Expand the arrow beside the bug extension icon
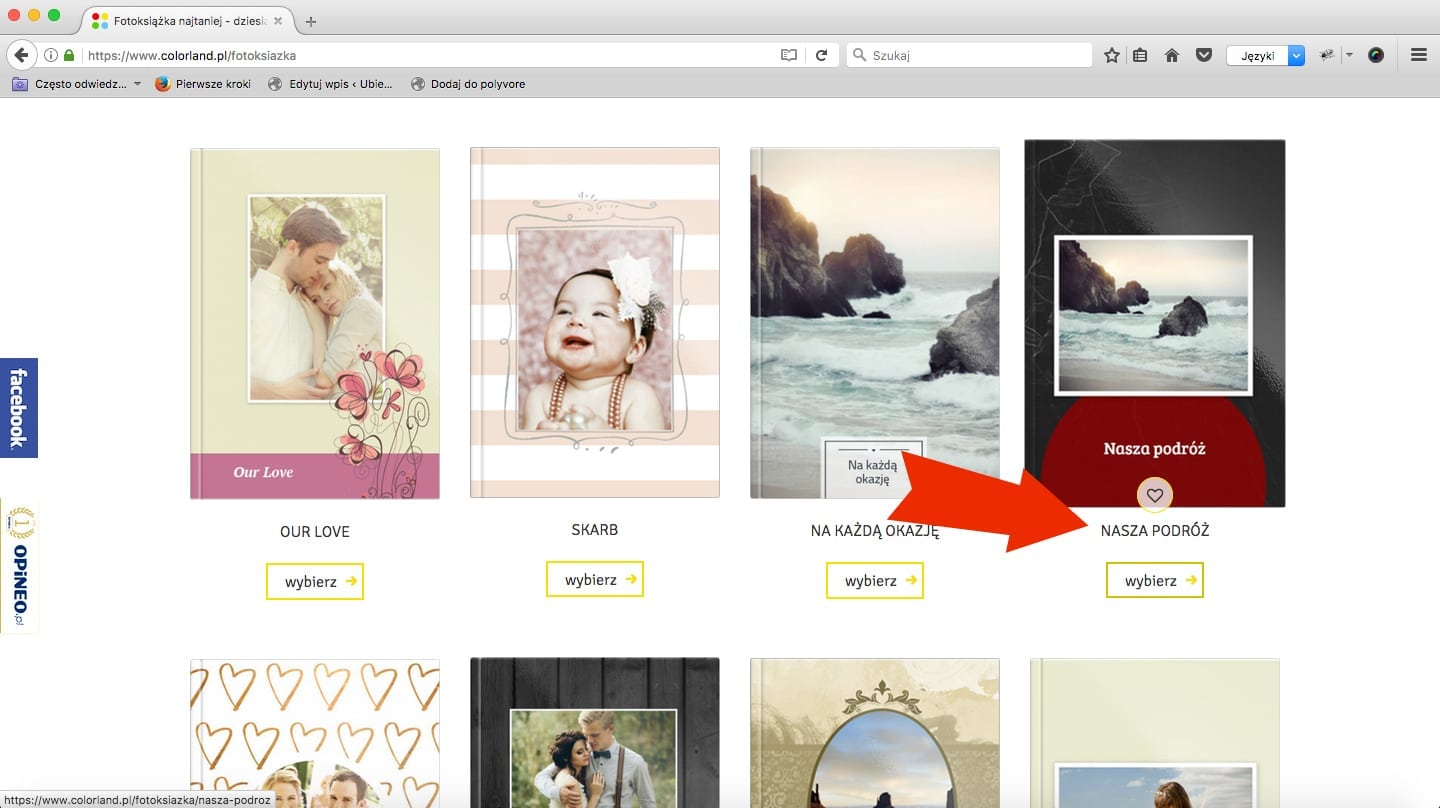The width and height of the screenshot is (1440, 808). [1348, 56]
